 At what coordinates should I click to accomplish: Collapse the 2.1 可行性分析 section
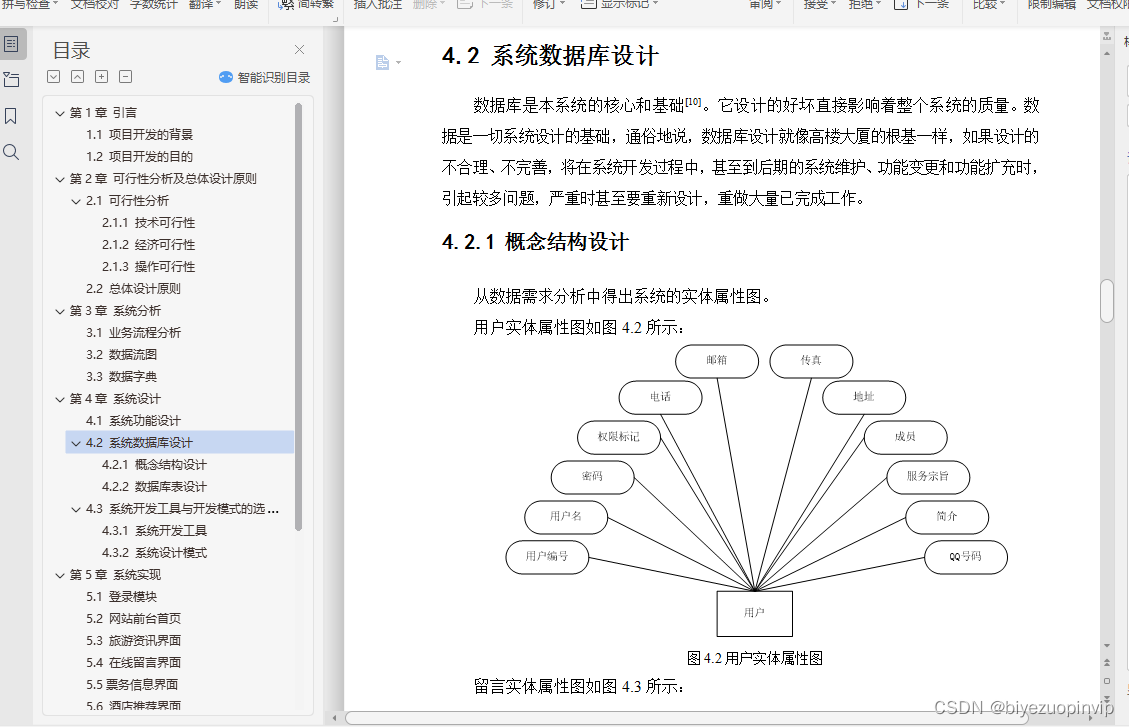tap(74, 200)
